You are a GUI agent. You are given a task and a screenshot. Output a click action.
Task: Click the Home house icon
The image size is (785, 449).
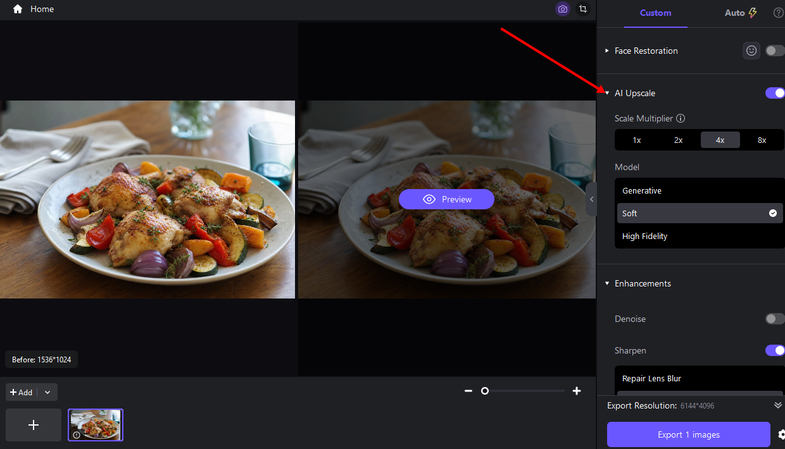pos(18,9)
